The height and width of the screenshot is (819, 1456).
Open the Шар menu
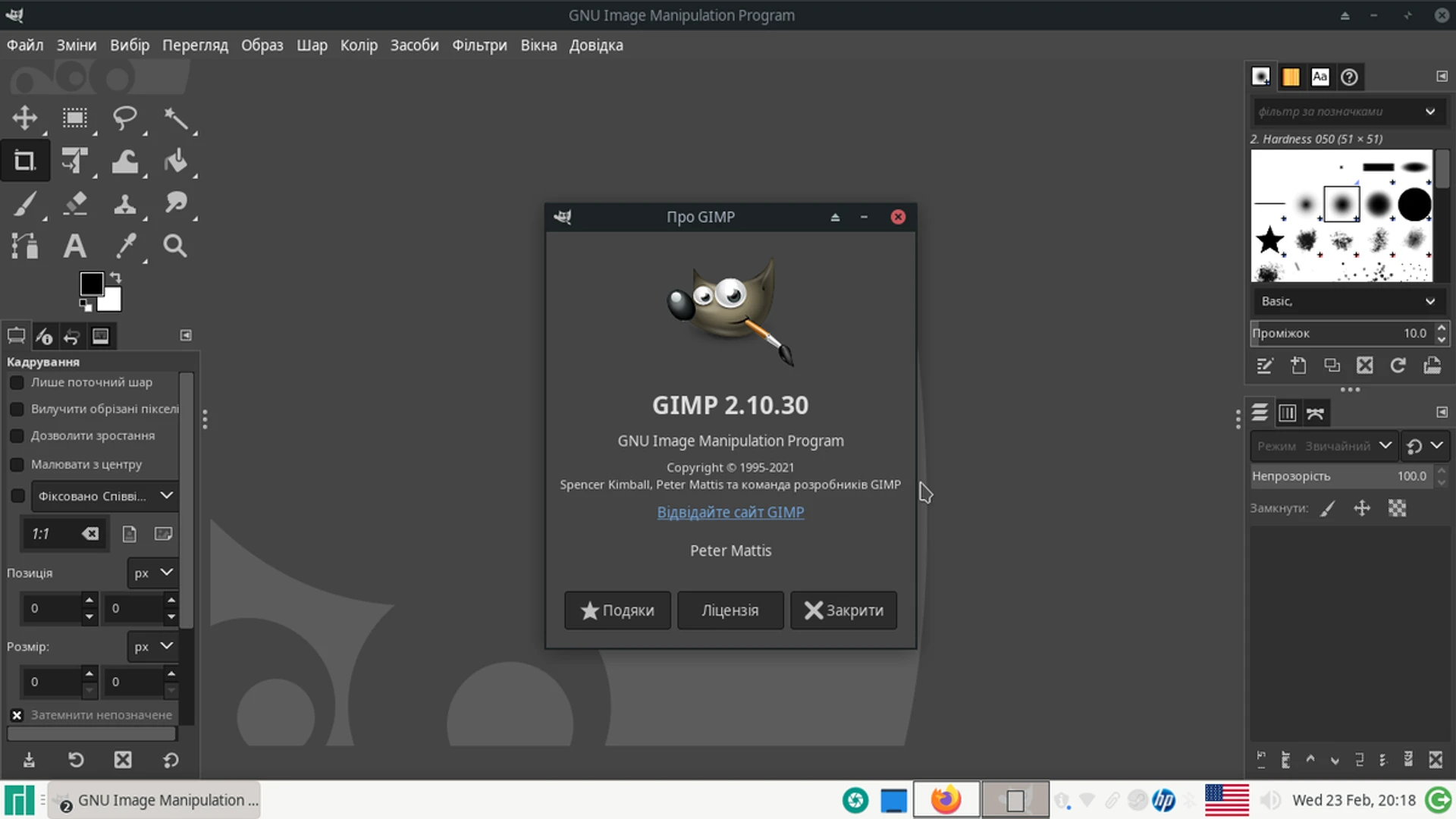click(312, 45)
